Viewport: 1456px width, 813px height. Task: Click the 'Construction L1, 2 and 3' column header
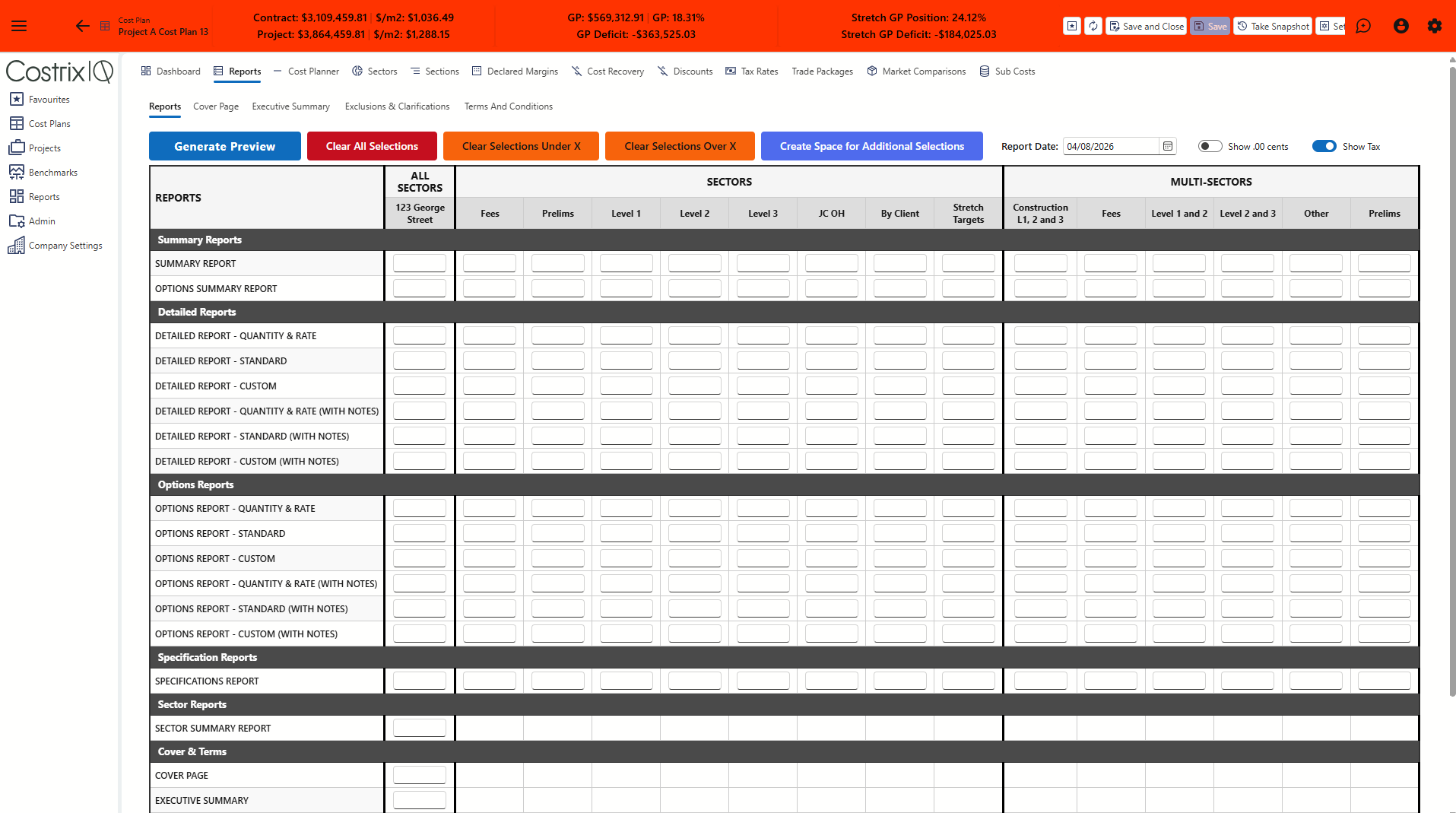[1040, 213]
